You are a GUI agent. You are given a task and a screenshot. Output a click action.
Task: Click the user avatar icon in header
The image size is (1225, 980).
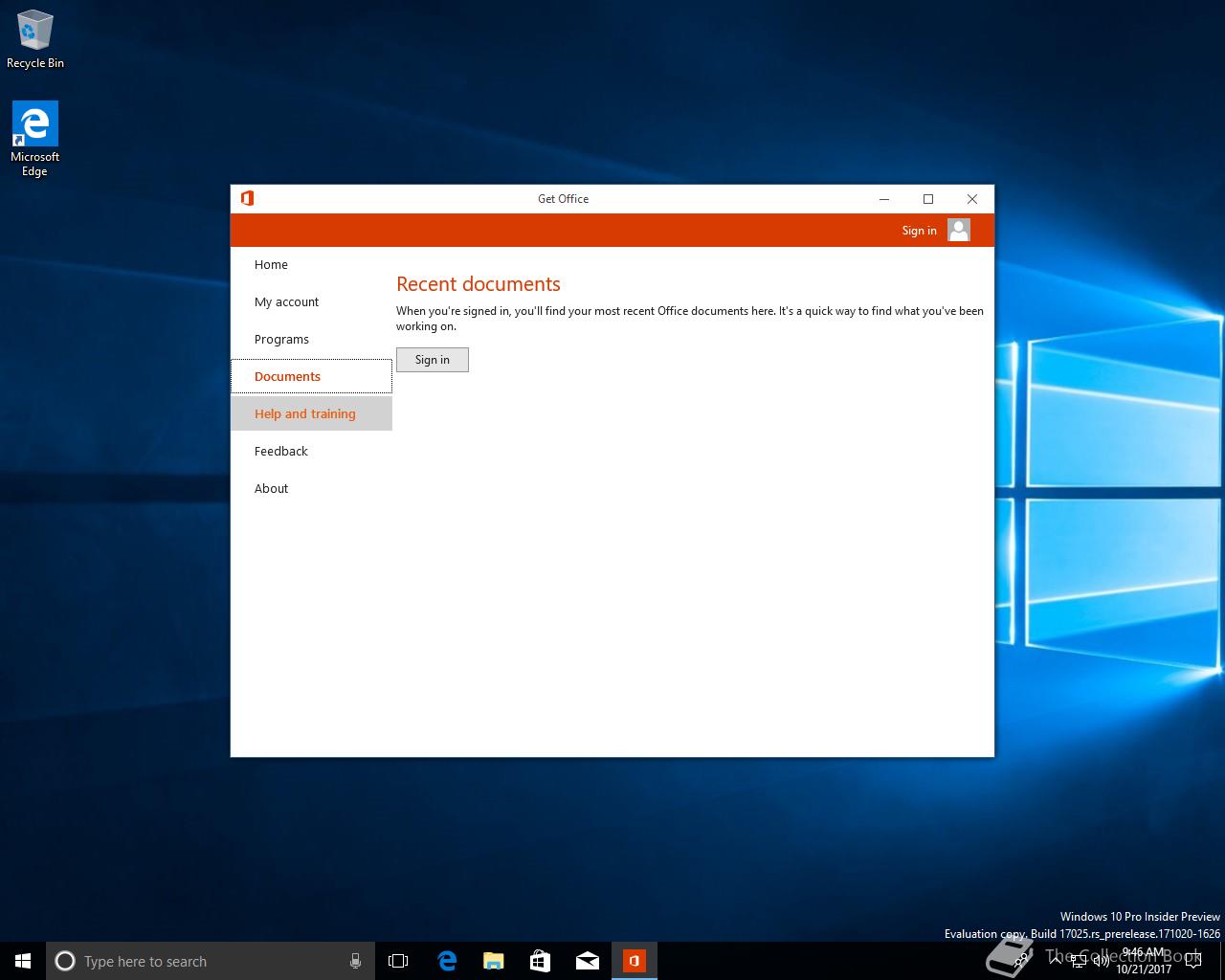[x=959, y=230]
